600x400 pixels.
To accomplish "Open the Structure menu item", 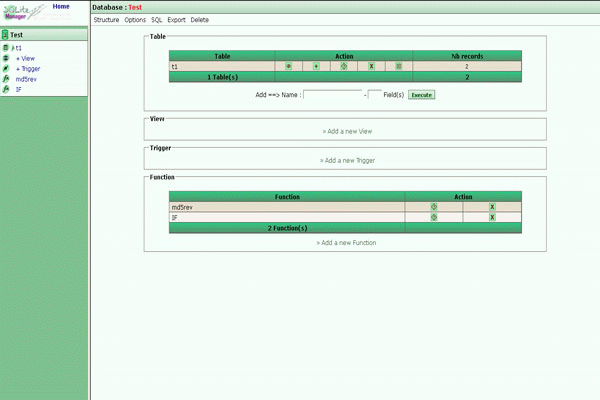I will point(106,20).
